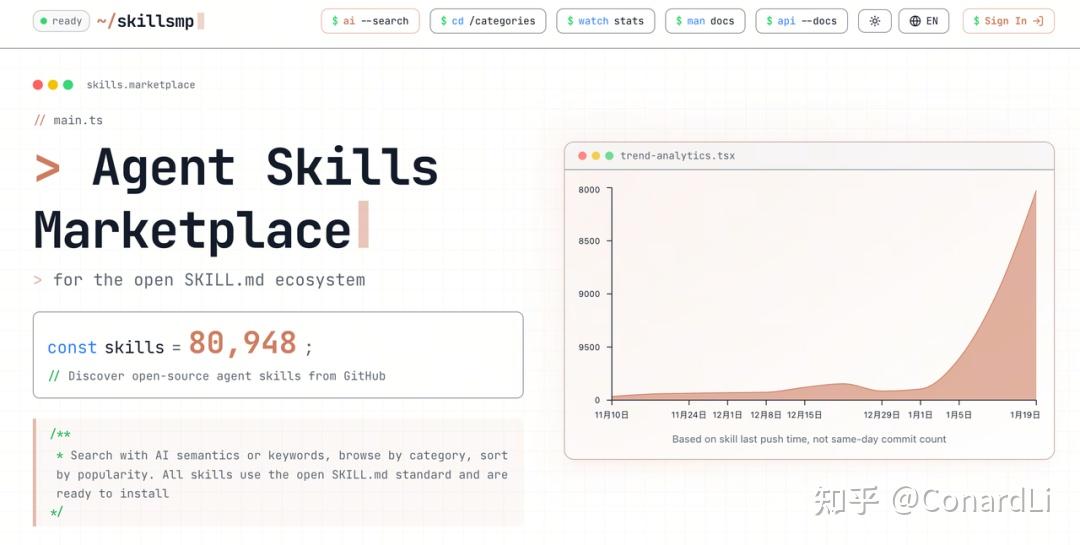Click the "// main.ts" comment text
The height and width of the screenshot is (545, 1080).
68,120
